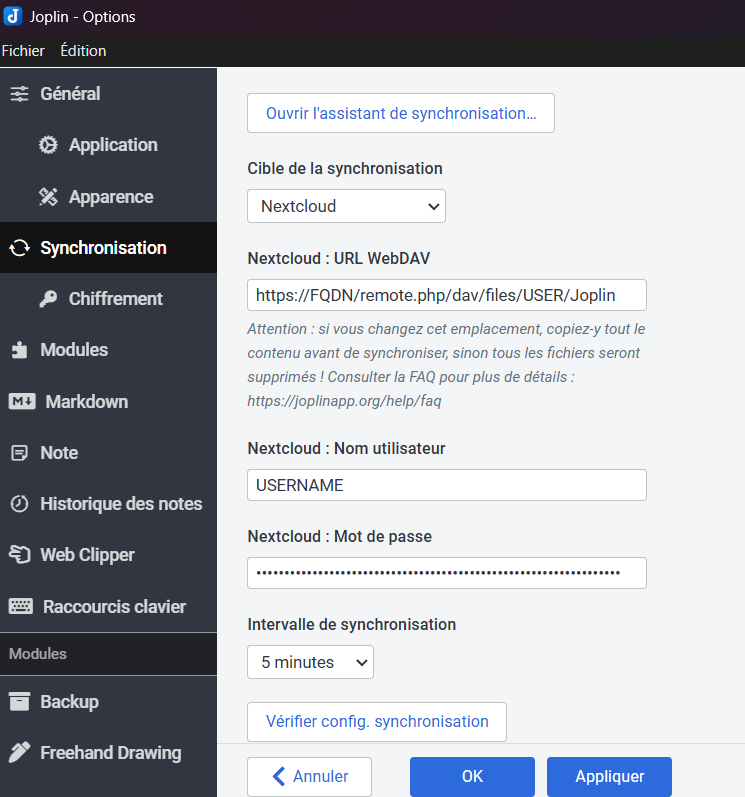Show Web Clipper settings
The width and height of the screenshot is (745, 797).
[x=108, y=555]
